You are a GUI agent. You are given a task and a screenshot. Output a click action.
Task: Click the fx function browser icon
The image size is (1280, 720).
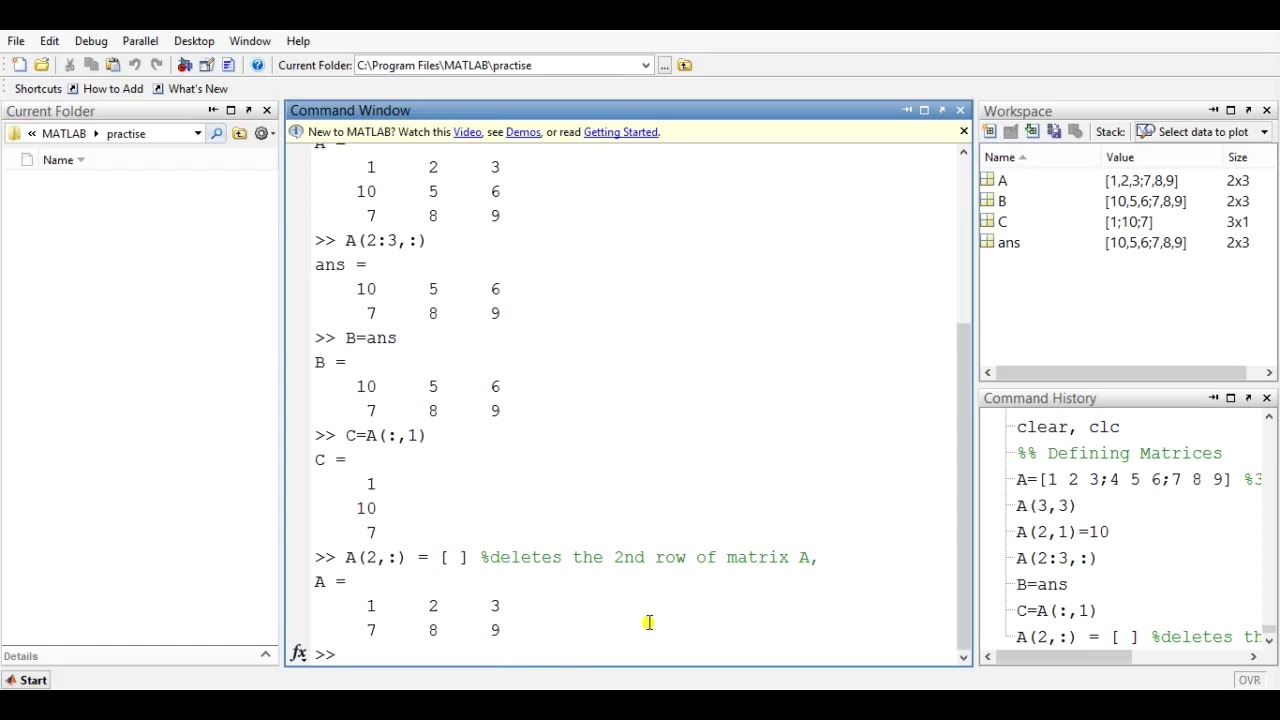tap(298, 654)
